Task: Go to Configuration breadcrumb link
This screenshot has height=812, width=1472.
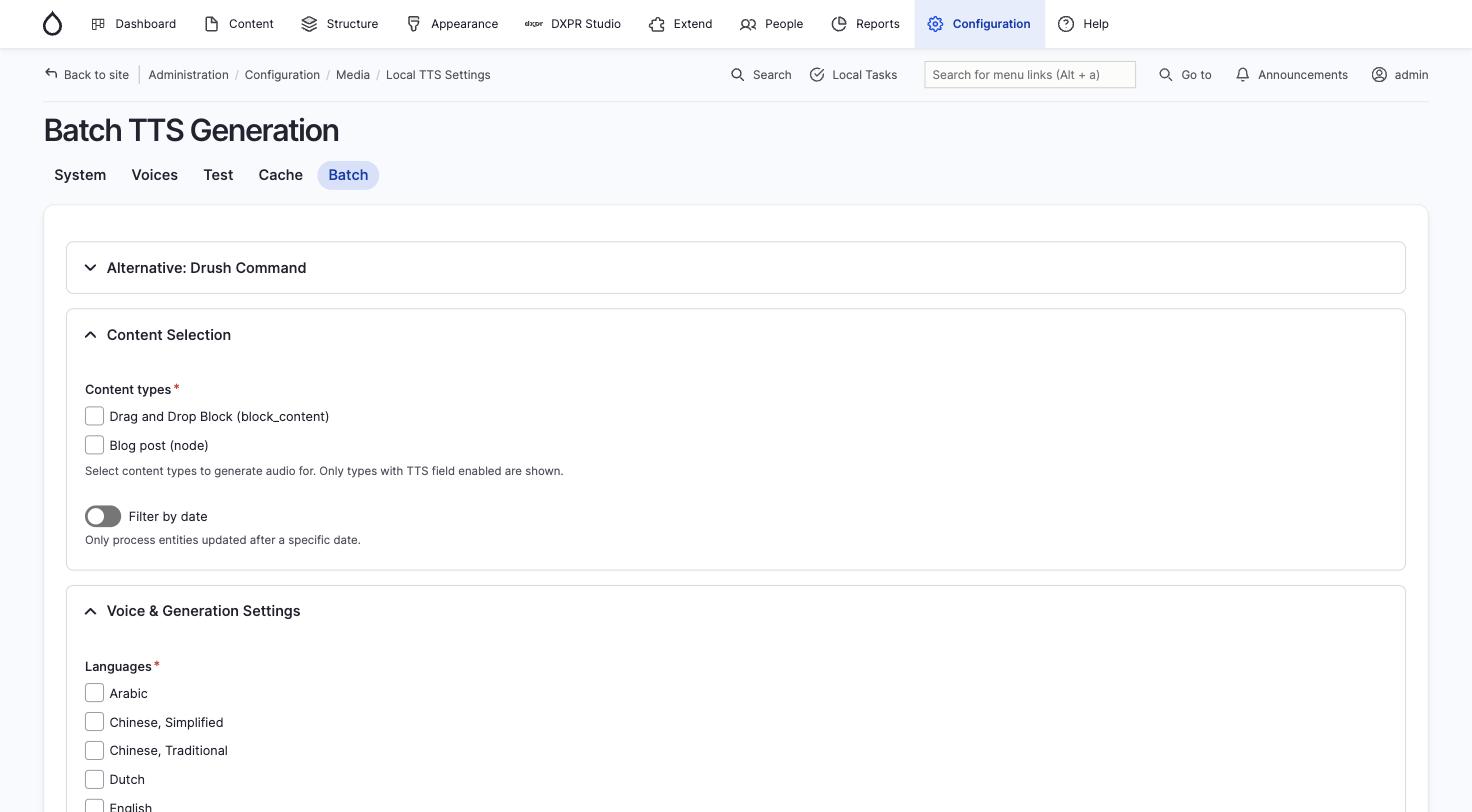Action: [282, 75]
